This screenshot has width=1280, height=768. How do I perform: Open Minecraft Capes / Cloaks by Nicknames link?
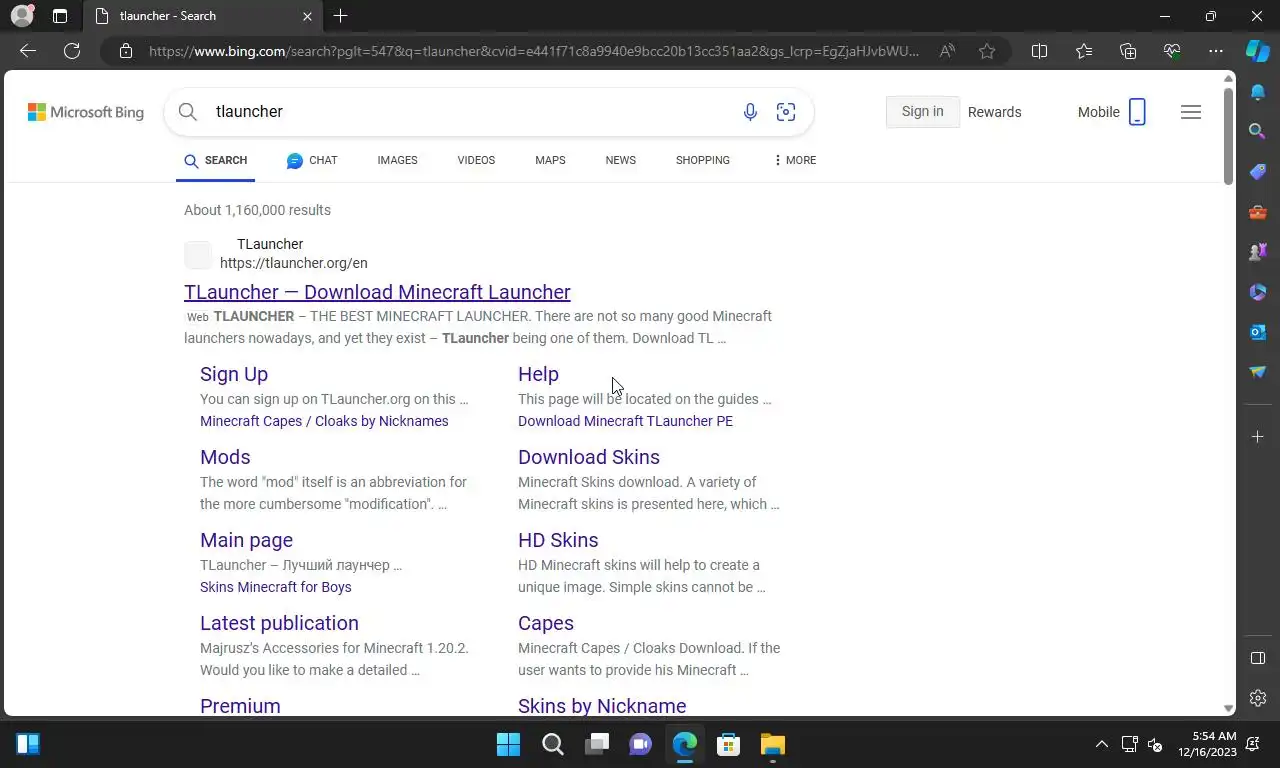pos(324,421)
